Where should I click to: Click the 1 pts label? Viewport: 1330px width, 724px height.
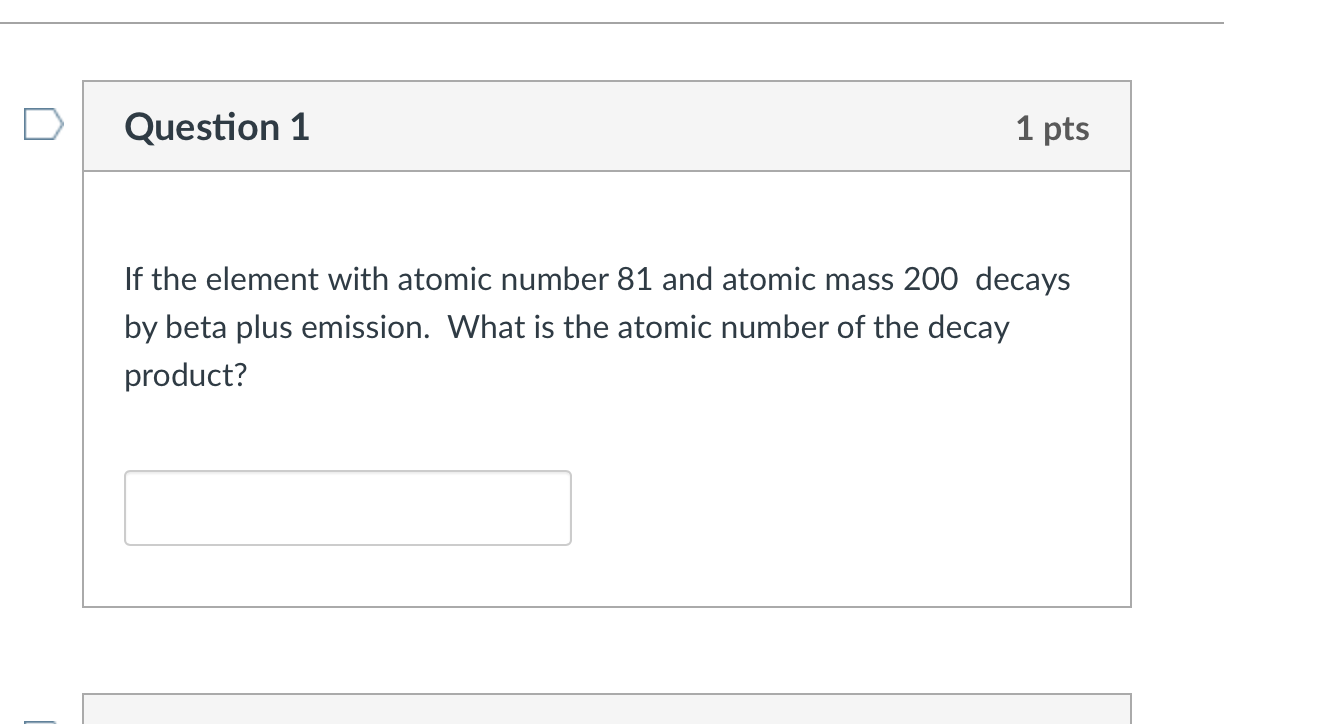tap(1053, 128)
